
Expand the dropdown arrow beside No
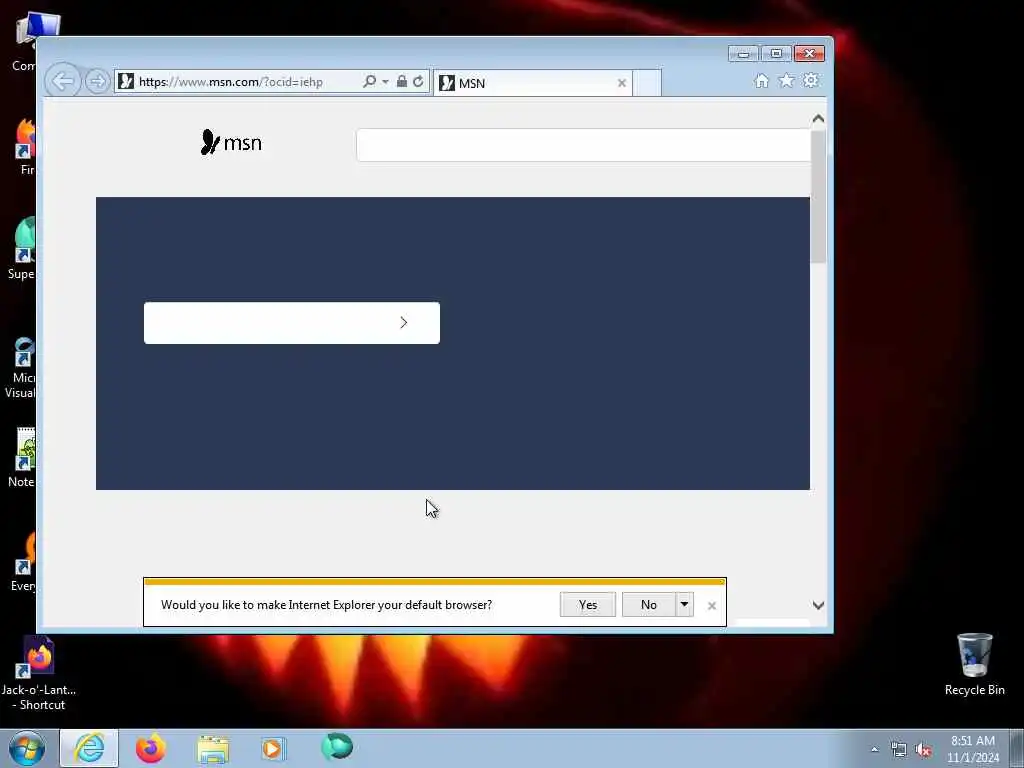684,605
